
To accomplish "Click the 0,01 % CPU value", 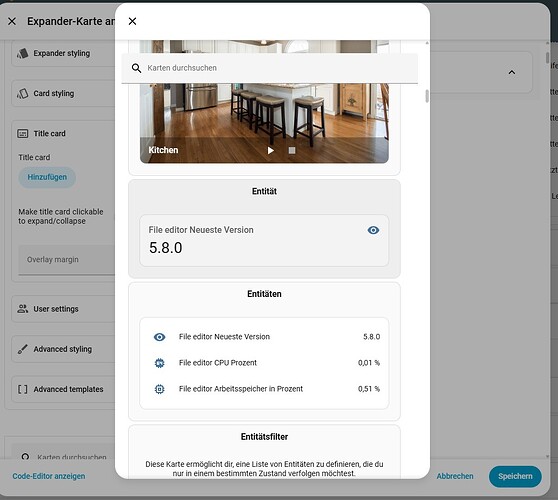I will 369,363.
